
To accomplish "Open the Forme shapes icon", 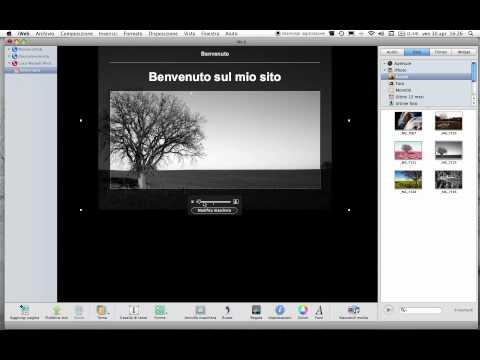I will pyautogui.click(x=160, y=310).
